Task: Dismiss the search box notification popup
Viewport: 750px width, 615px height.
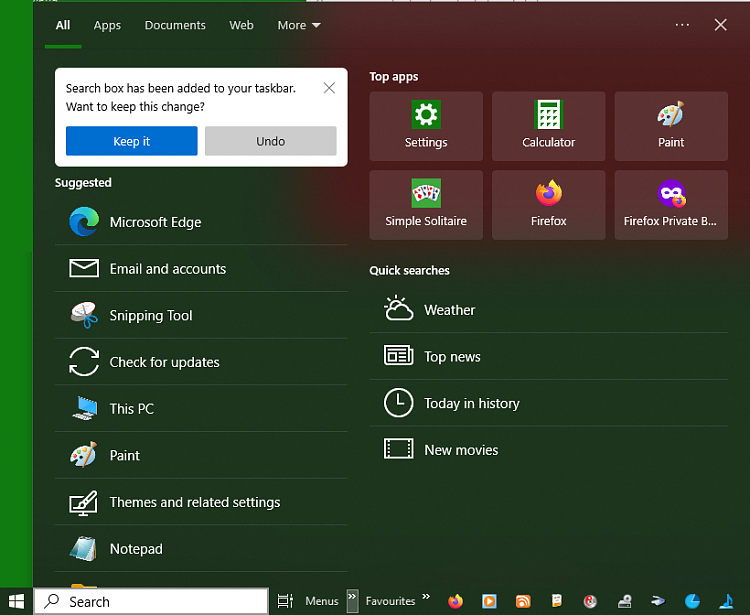Action: click(329, 88)
